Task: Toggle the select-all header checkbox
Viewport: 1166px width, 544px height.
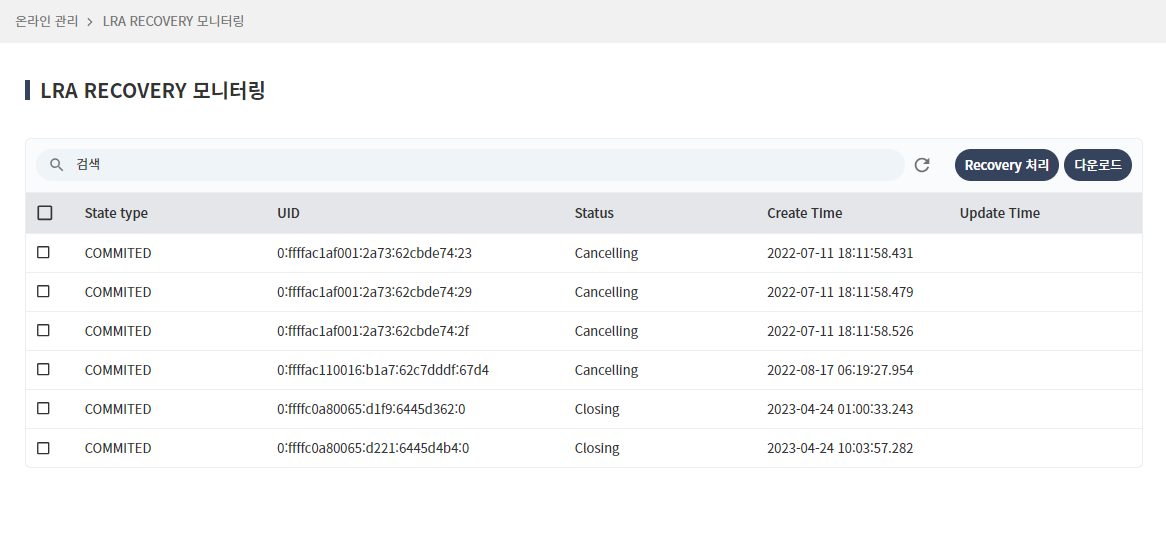Action: [x=44, y=213]
